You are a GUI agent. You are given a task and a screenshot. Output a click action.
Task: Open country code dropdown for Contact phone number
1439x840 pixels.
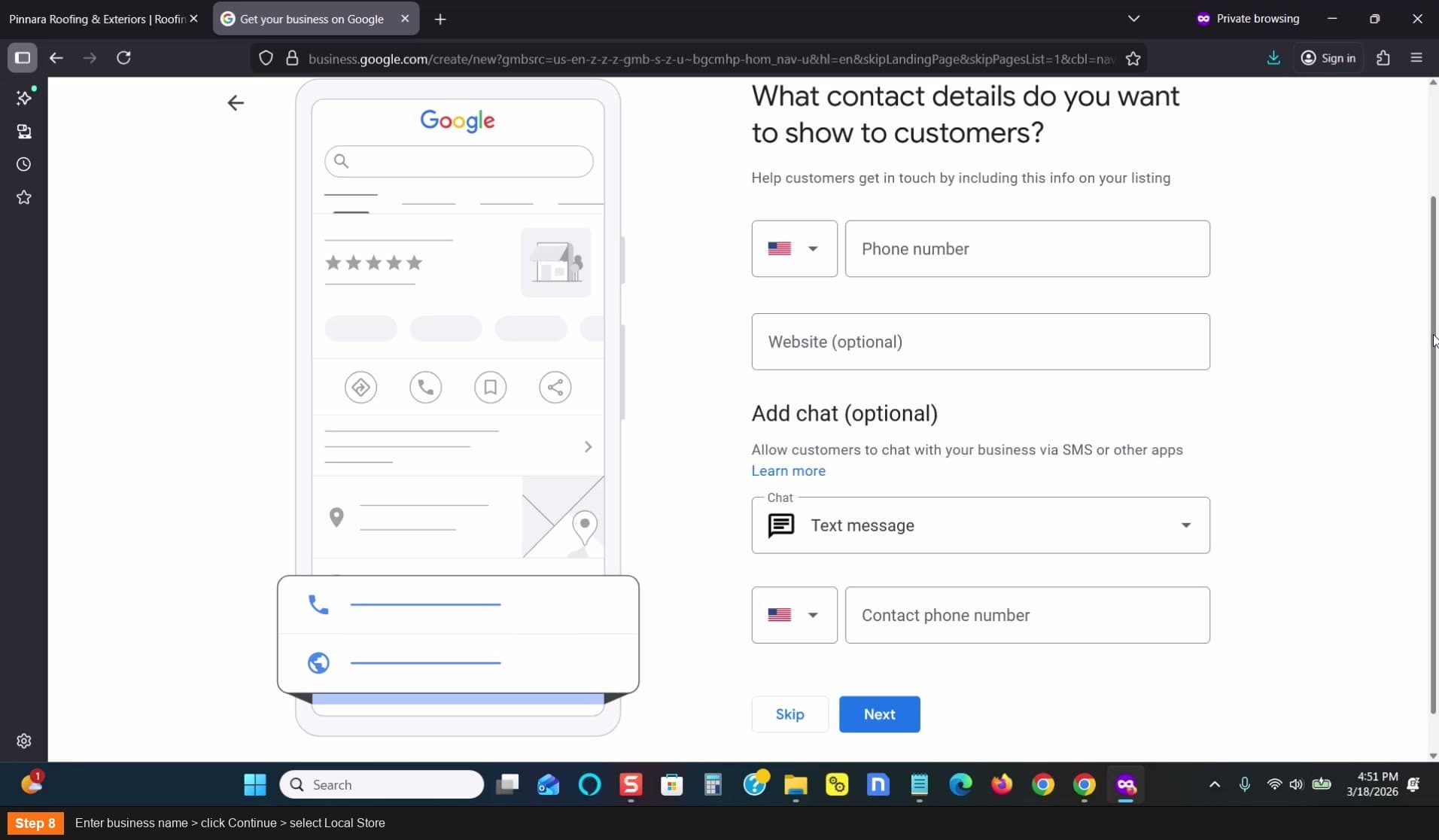pos(794,615)
